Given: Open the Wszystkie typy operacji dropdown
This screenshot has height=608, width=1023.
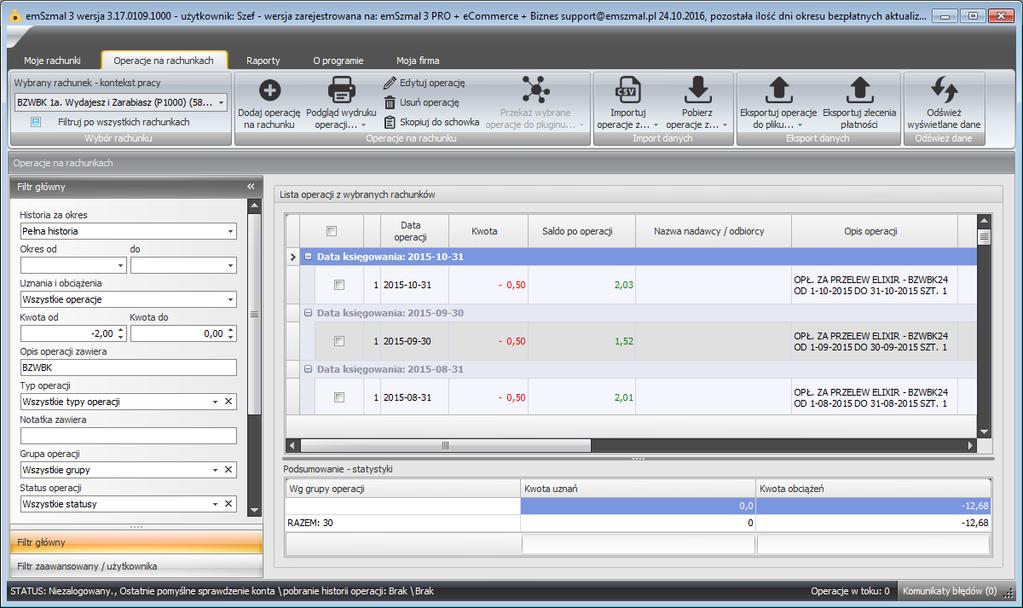Looking at the screenshot, I should tap(215, 402).
